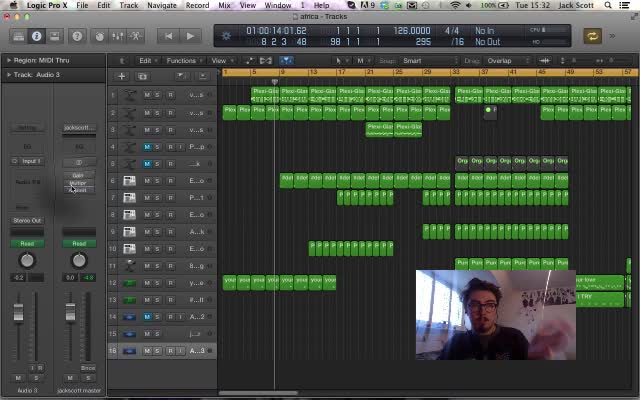Toggle the Inspector info icon
This screenshot has height=400, width=640.
point(37,36)
